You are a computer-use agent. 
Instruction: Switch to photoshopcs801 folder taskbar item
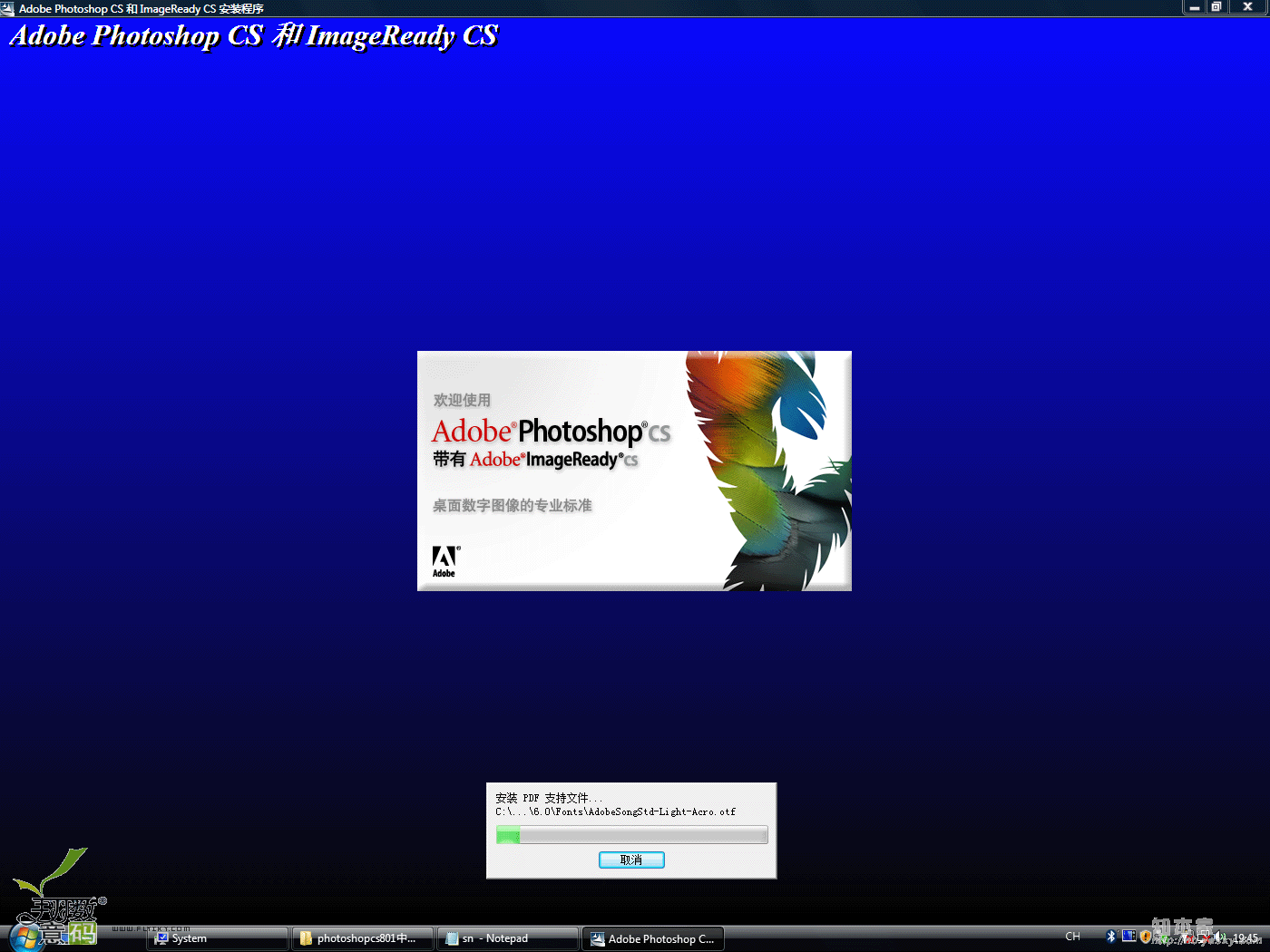tap(362, 938)
